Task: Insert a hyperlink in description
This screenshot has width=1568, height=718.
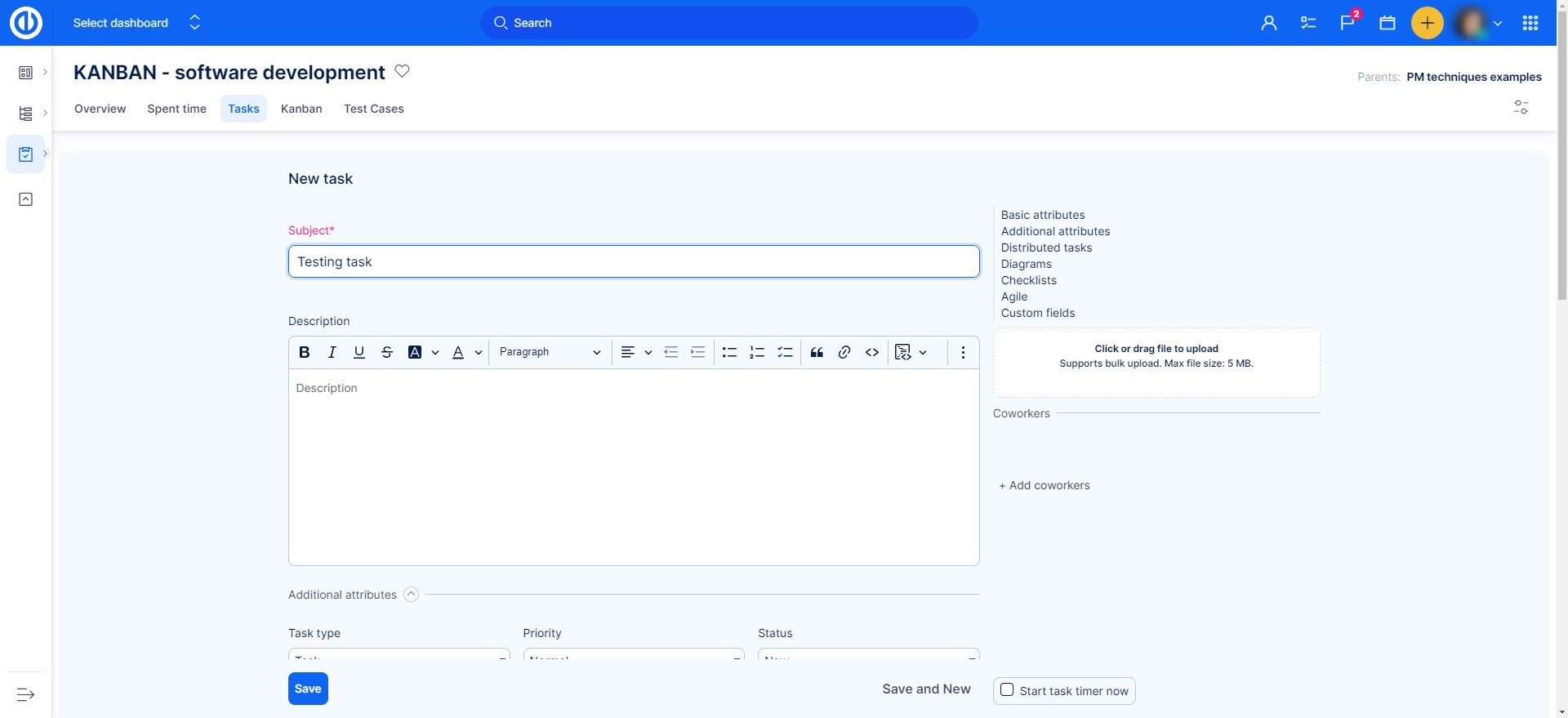Action: coord(844,352)
